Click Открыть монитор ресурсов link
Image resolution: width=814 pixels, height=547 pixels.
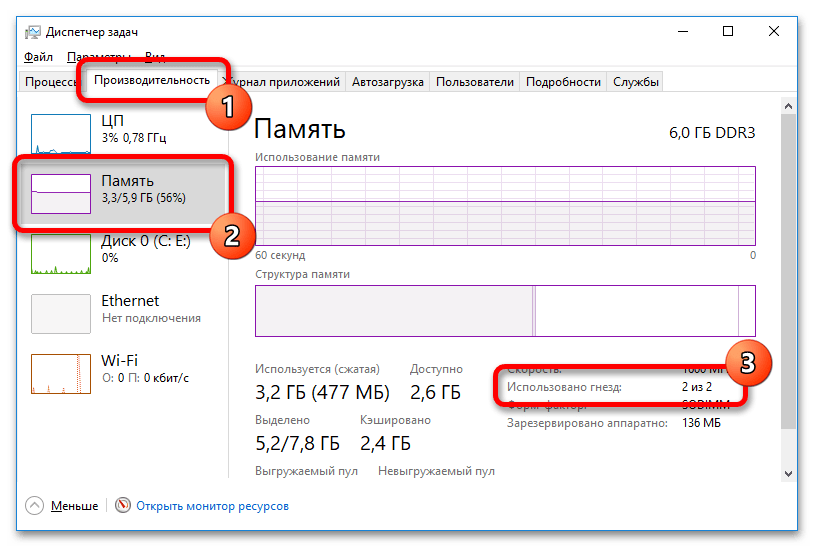[212, 506]
